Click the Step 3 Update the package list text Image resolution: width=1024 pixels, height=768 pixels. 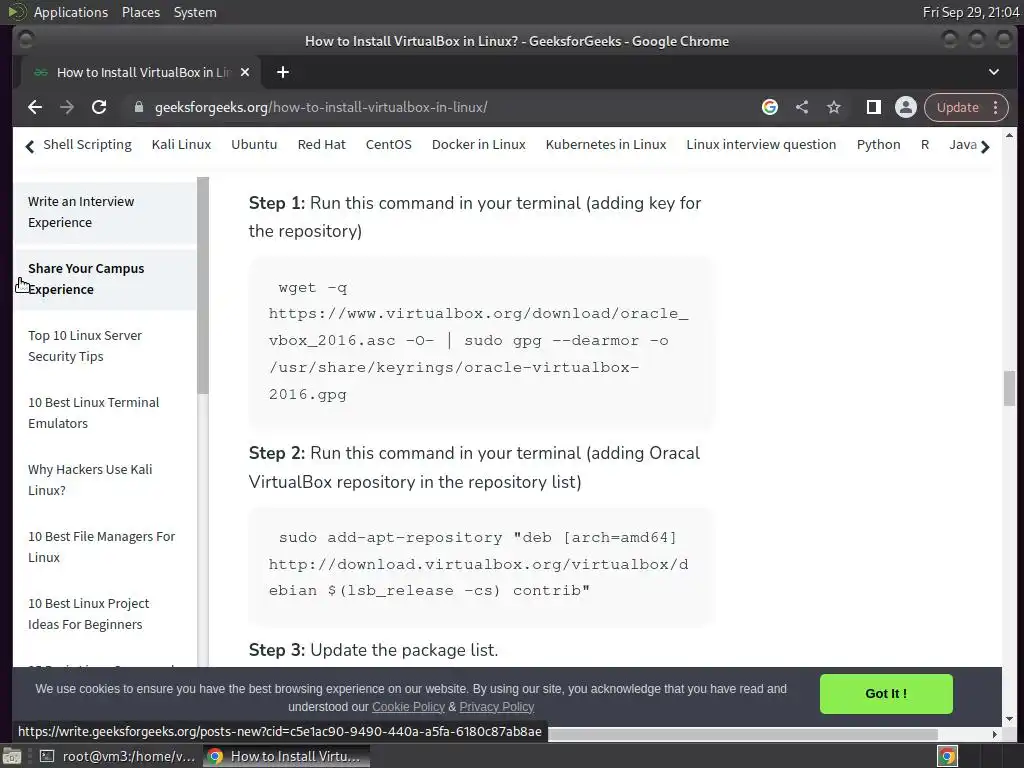coord(374,650)
